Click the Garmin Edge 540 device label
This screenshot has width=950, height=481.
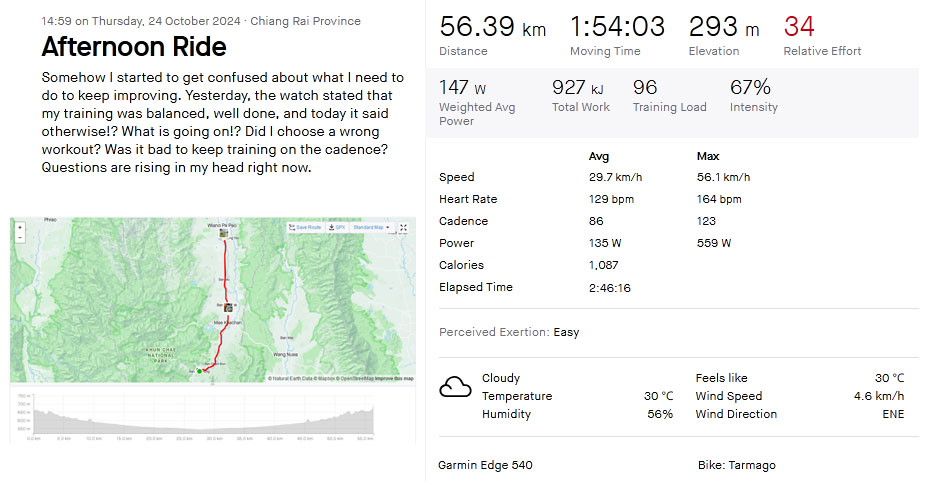click(x=485, y=465)
